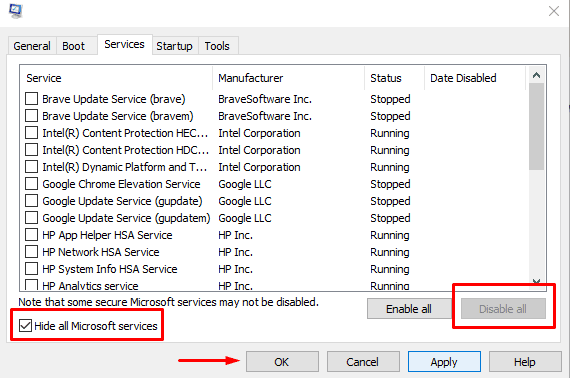Click the Cancel button
This screenshot has width=570, height=378.
click(363, 362)
